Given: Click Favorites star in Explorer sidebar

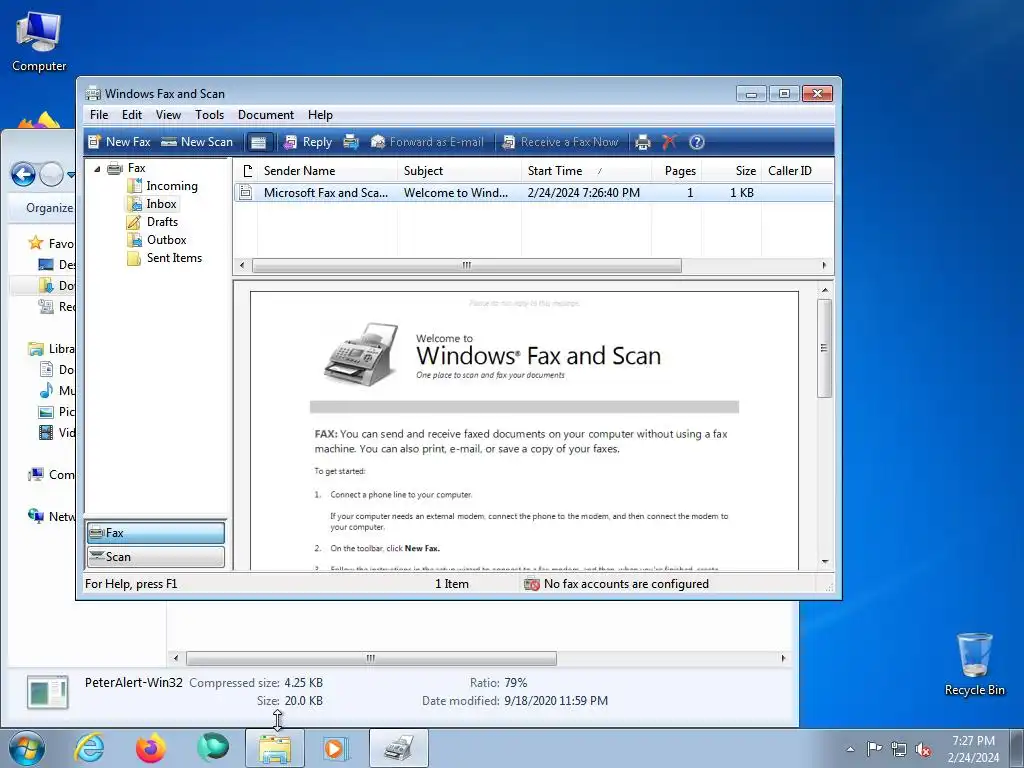Looking at the screenshot, I should [x=36, y=244].
